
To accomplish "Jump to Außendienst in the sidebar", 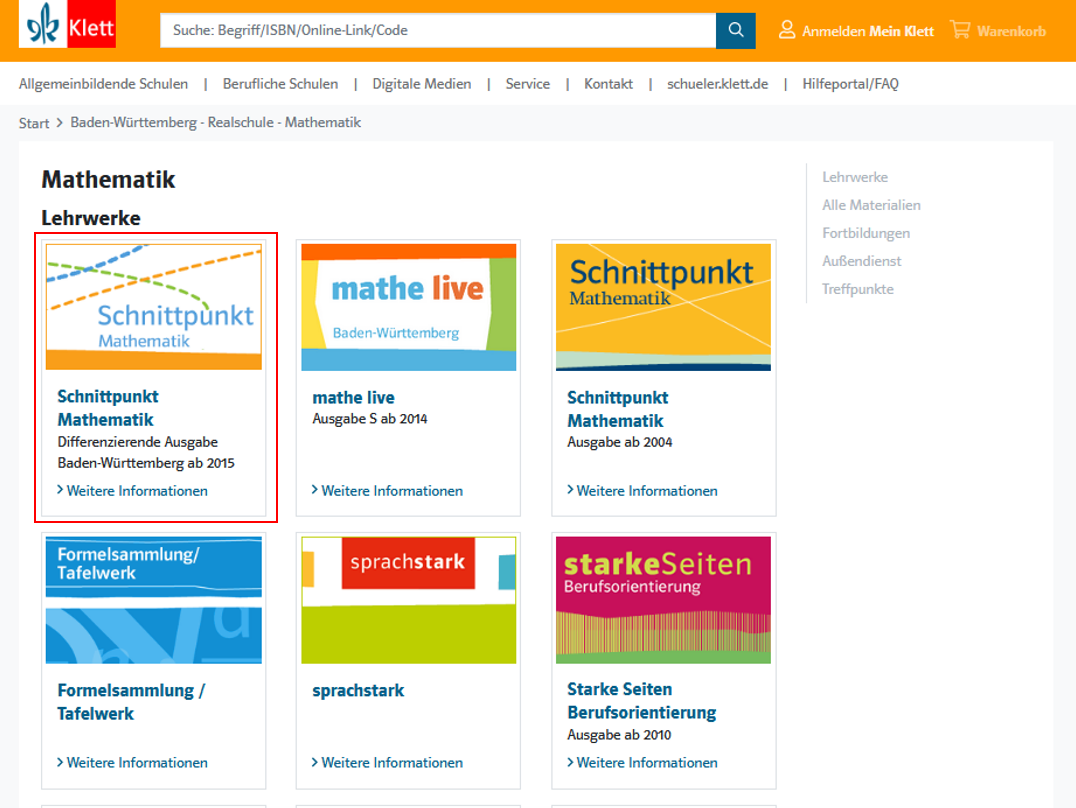I will (861, 261).
